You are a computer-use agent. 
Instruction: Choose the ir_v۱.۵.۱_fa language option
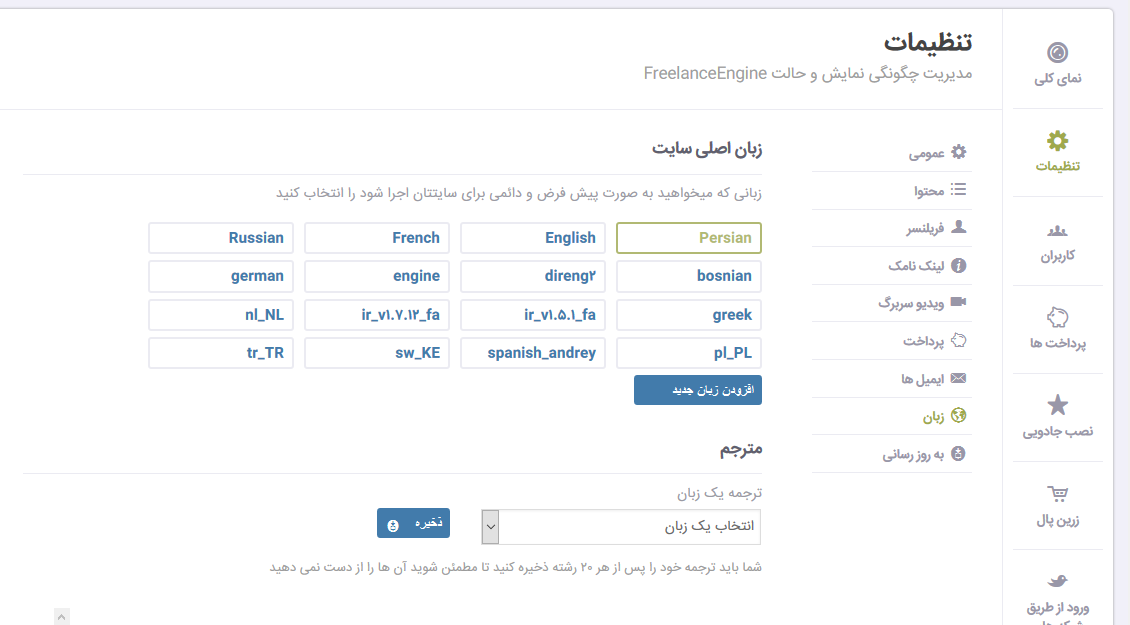(x=533, y=315)
